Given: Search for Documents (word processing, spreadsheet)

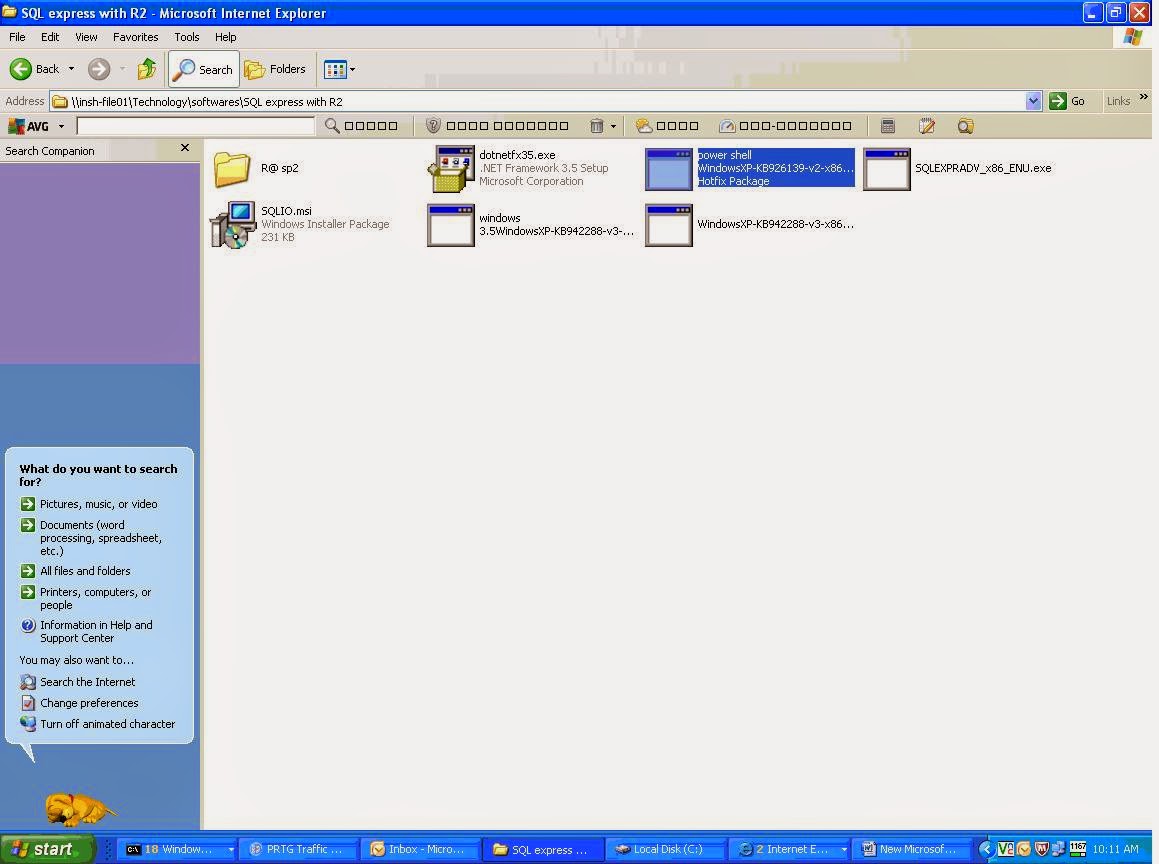Looking at the screenshot, I should pyautogui.click(x=101, y=538).
